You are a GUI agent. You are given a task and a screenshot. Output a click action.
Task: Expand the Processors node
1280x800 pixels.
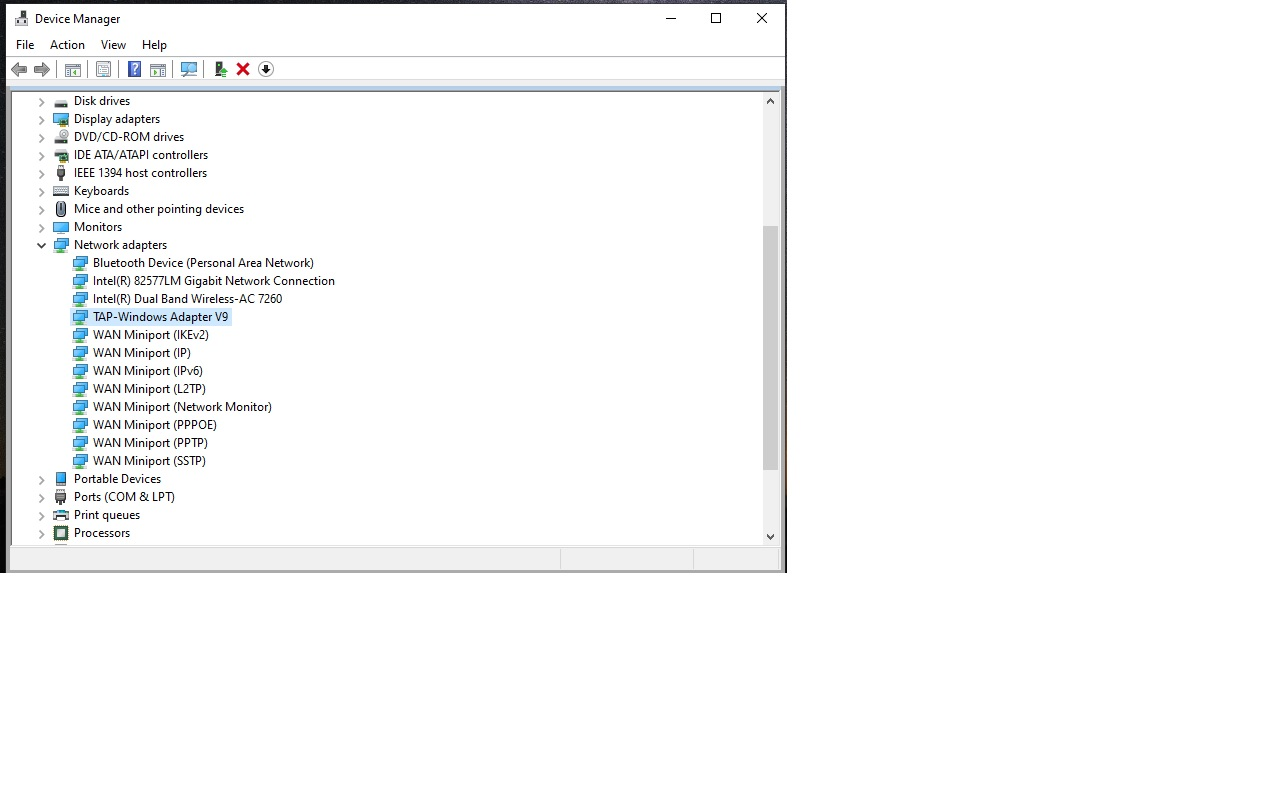pyautogui.click(x=42, y=533)
